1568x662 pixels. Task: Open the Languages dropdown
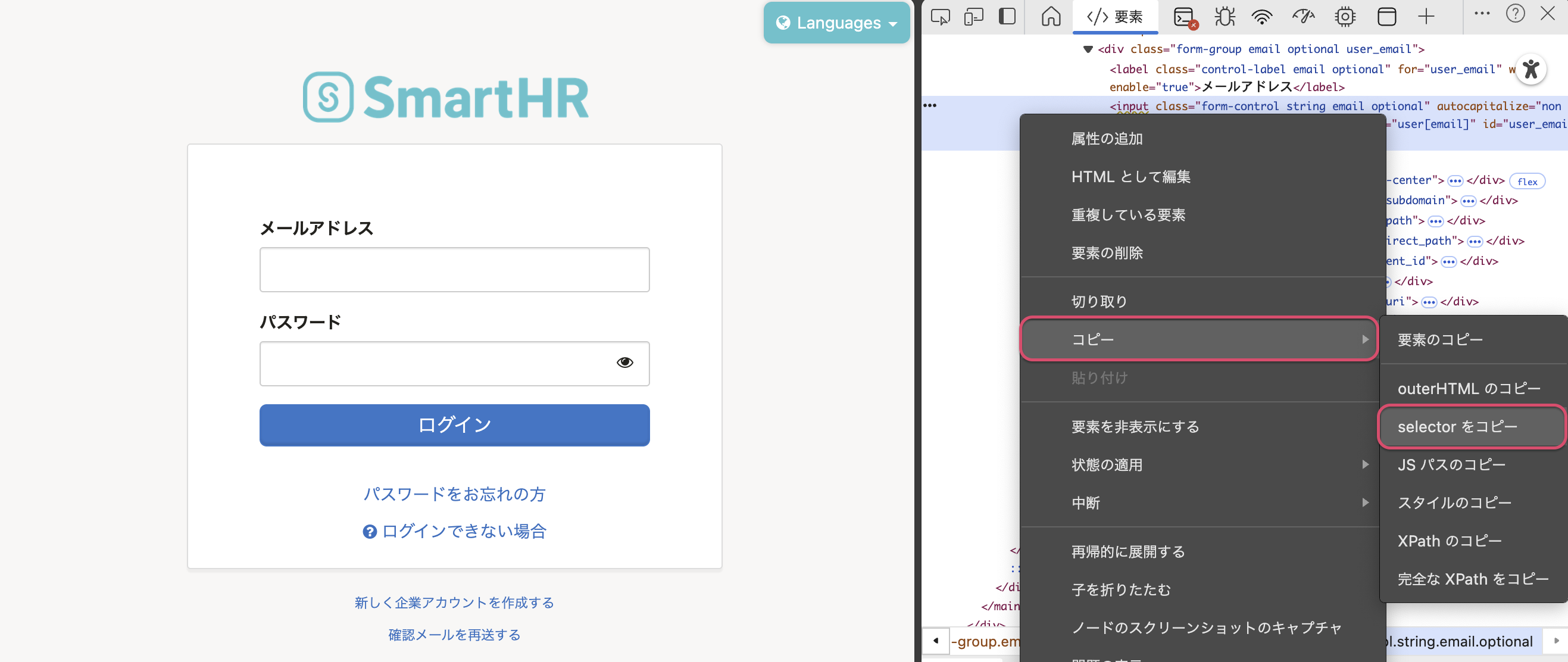tap(836, 23)
